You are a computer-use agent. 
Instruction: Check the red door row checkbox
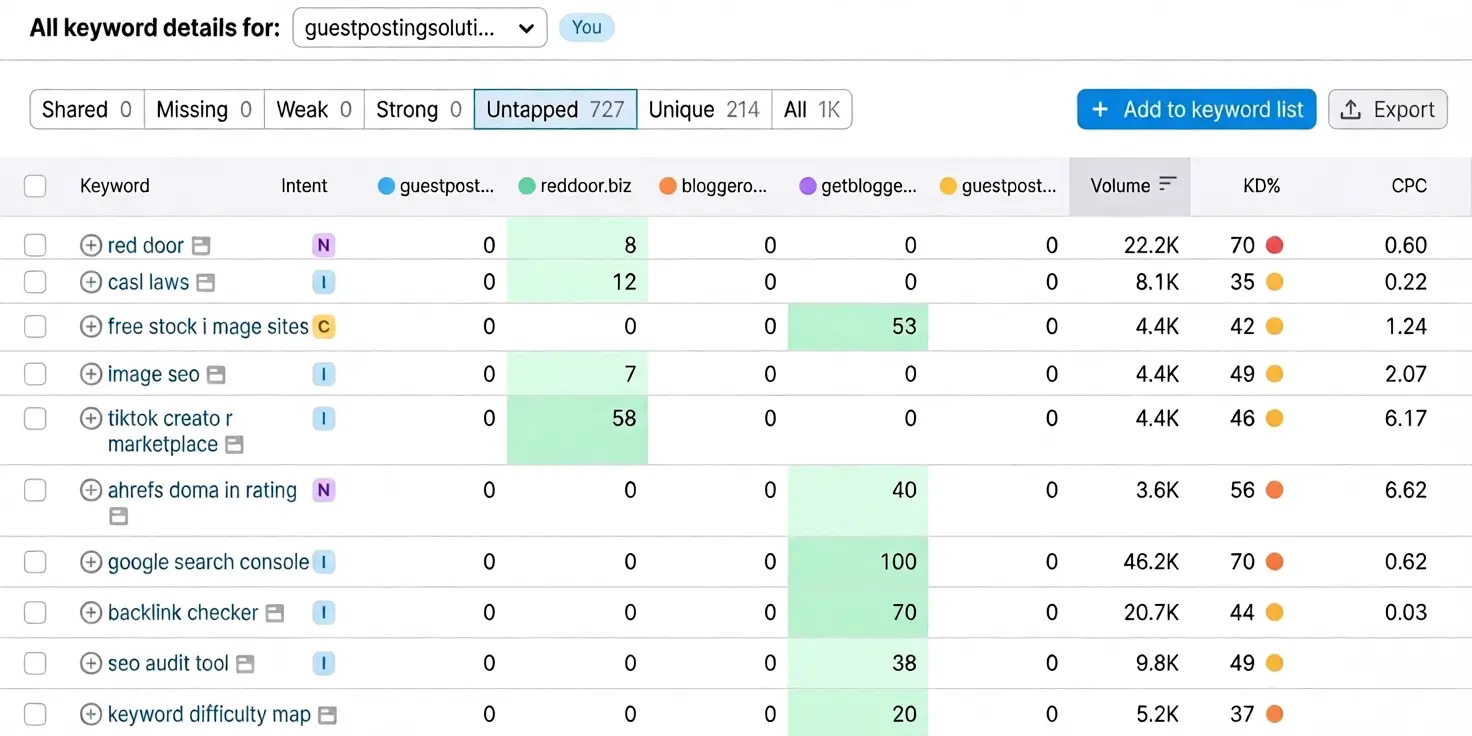[x=35, y=245]
